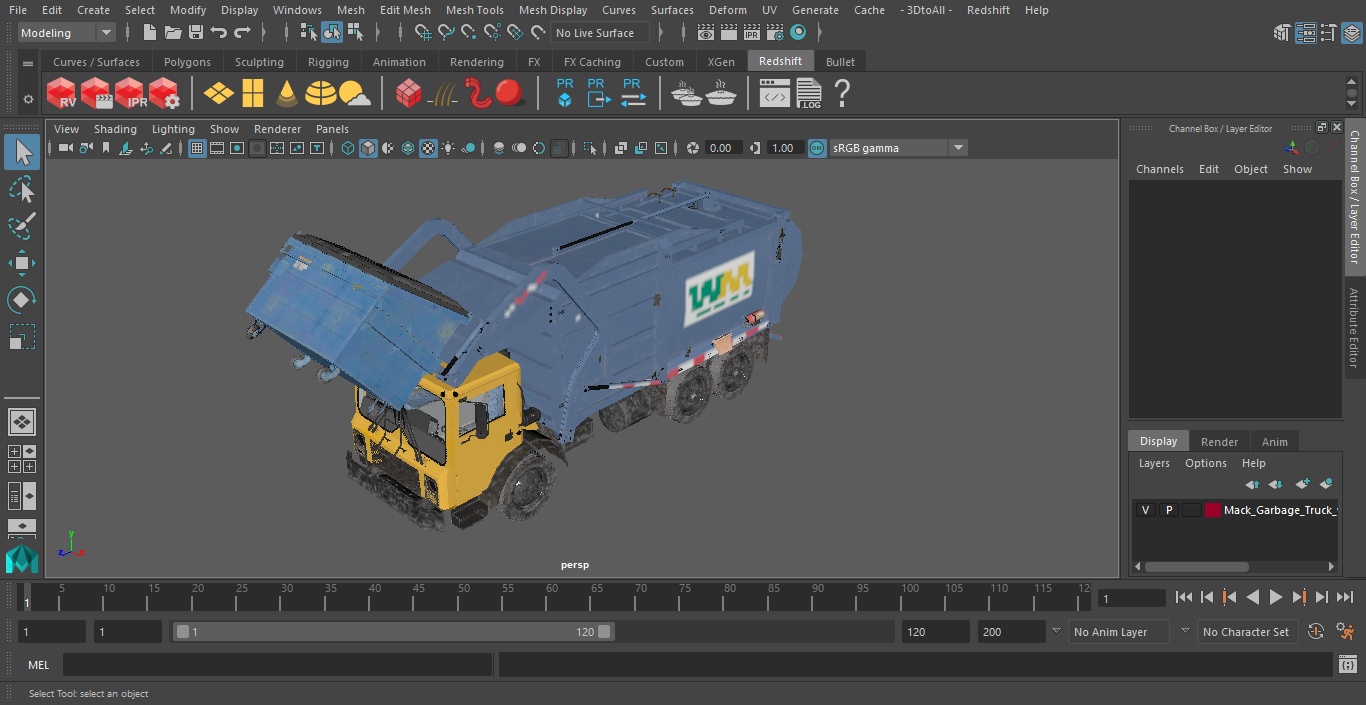Click the Save Scene icon
Screen dimensions: 1366x705
(195, 33)
